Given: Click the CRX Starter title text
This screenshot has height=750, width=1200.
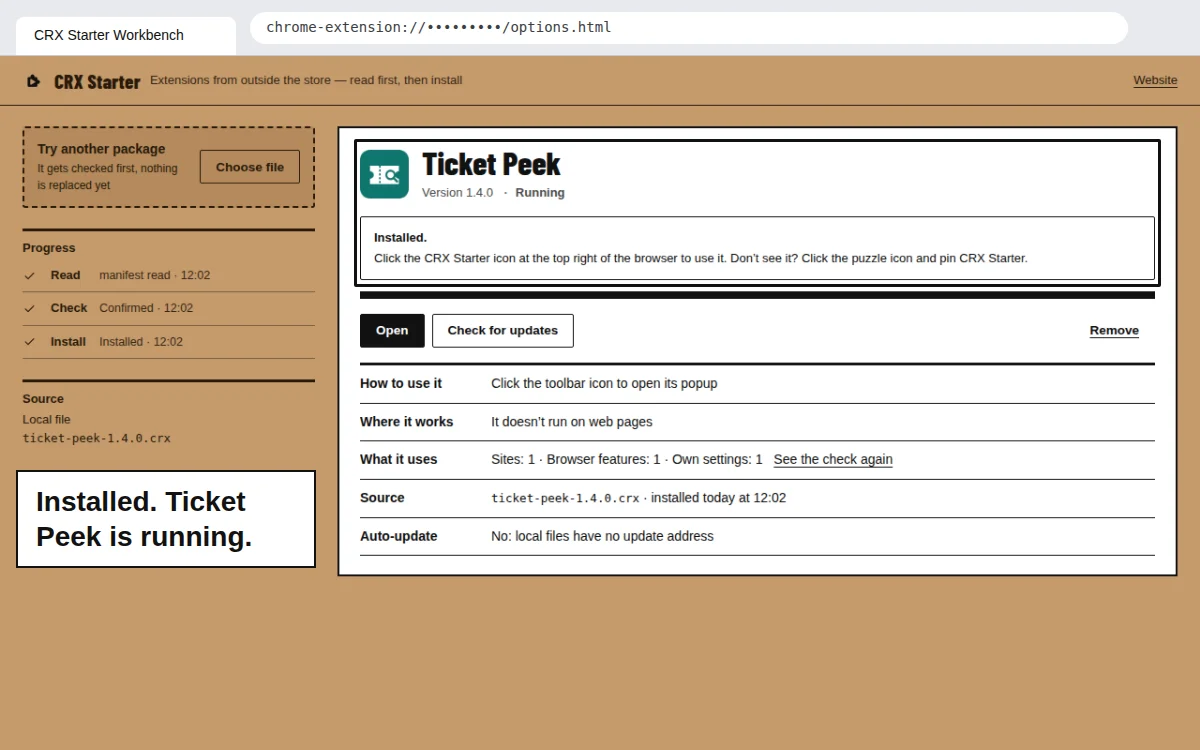Looking at the screenshot, I should [x=97, y=82].
